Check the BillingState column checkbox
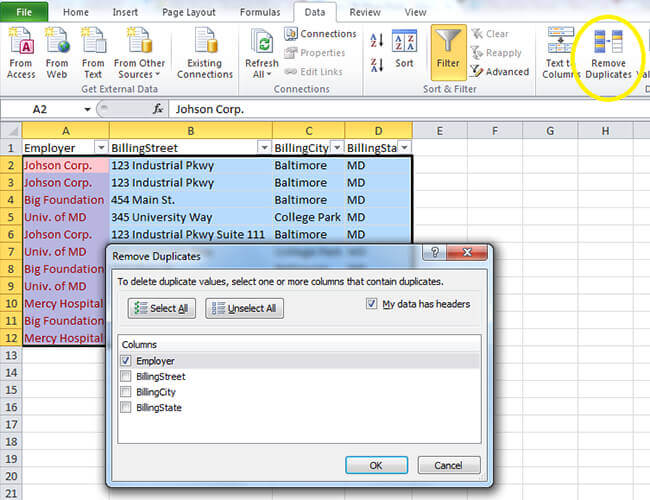Viewport: 650px width, 500px height. (126, 407)
